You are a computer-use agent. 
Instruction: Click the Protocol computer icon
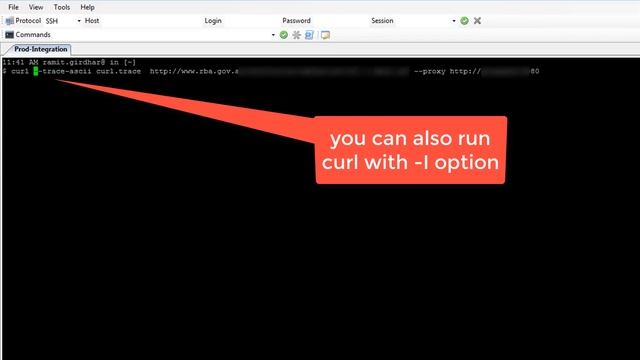click(9, 21)
